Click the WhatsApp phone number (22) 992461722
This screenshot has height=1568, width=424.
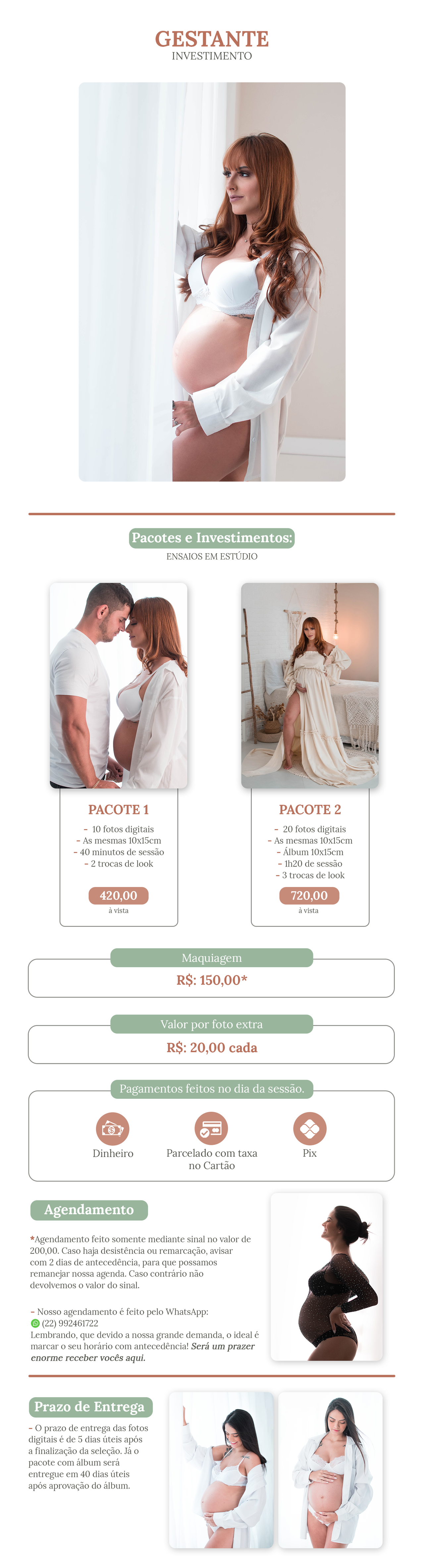[70, 1323]
